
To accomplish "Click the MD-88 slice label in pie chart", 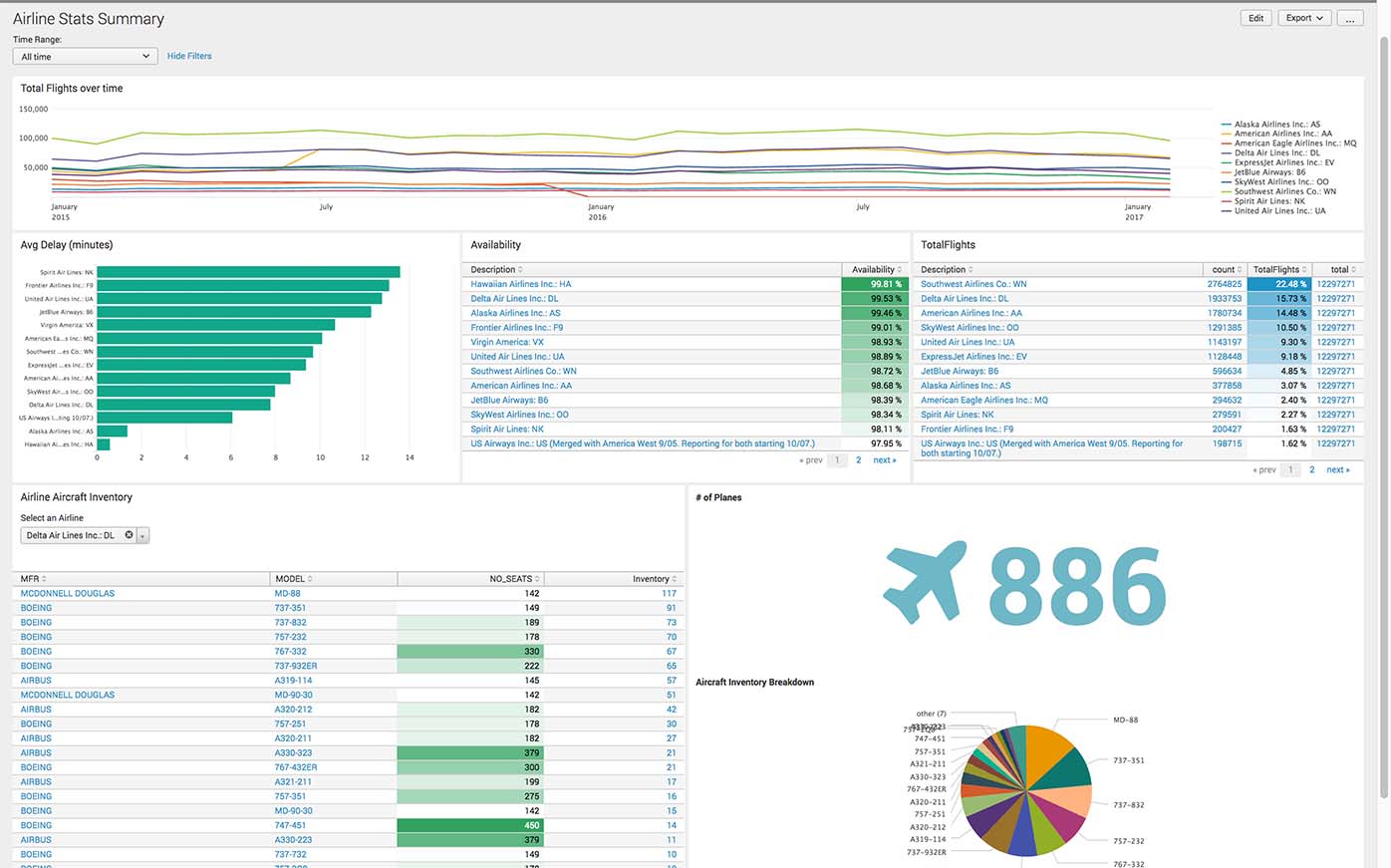I will point(1125,720).
